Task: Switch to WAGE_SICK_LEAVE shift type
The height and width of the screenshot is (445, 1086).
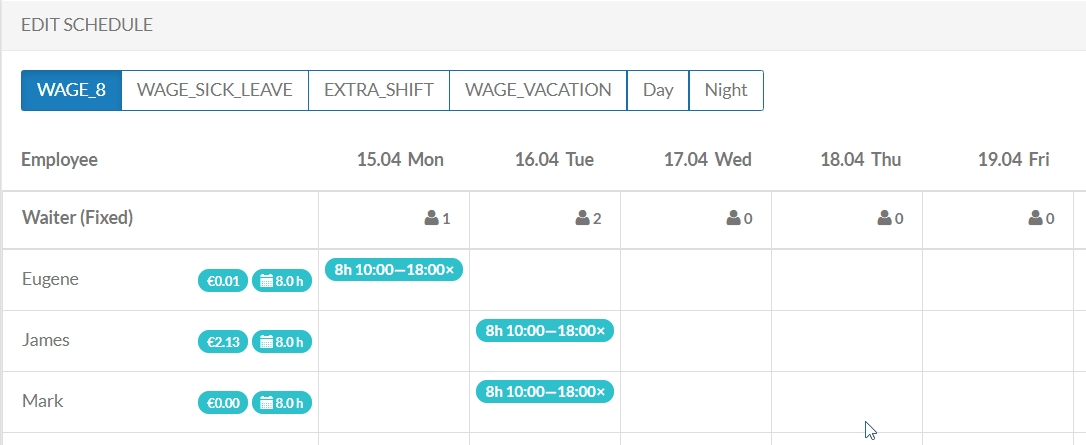Action: pos(214,90)
